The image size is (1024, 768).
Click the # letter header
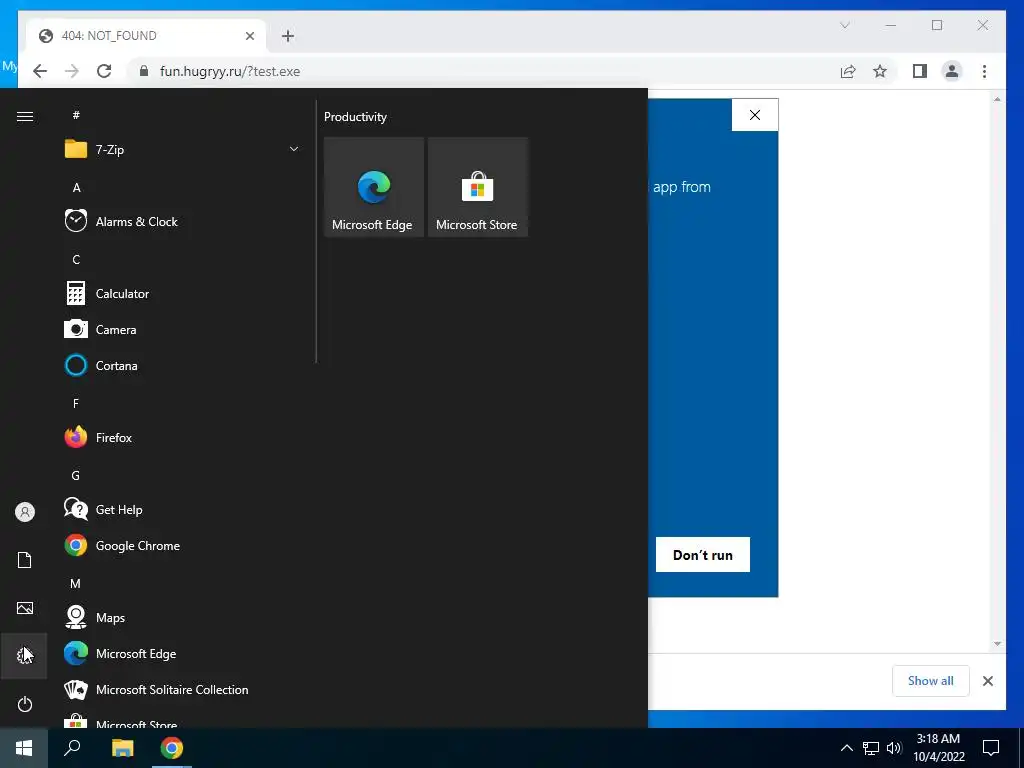[76, 115]
